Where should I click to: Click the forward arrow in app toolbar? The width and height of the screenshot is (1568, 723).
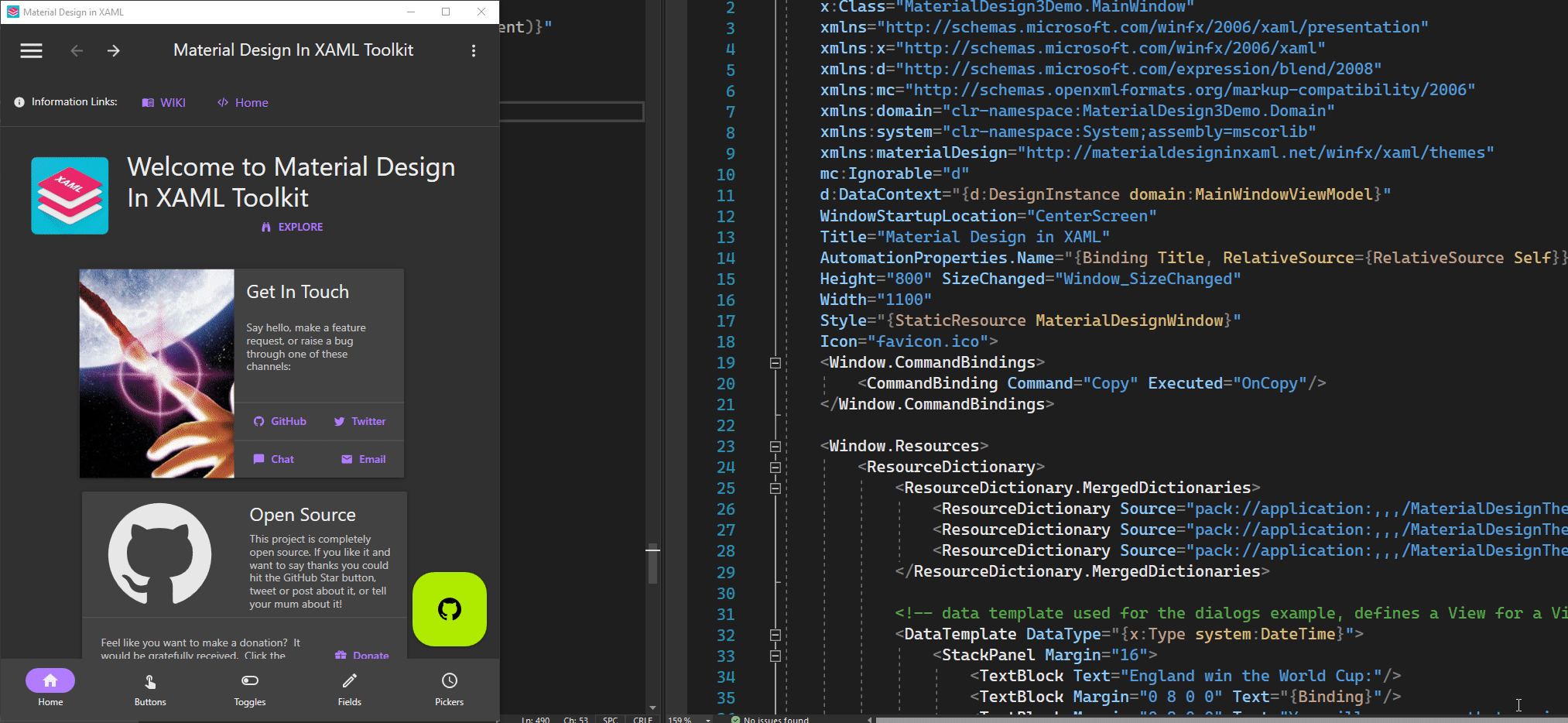(114, 51)
